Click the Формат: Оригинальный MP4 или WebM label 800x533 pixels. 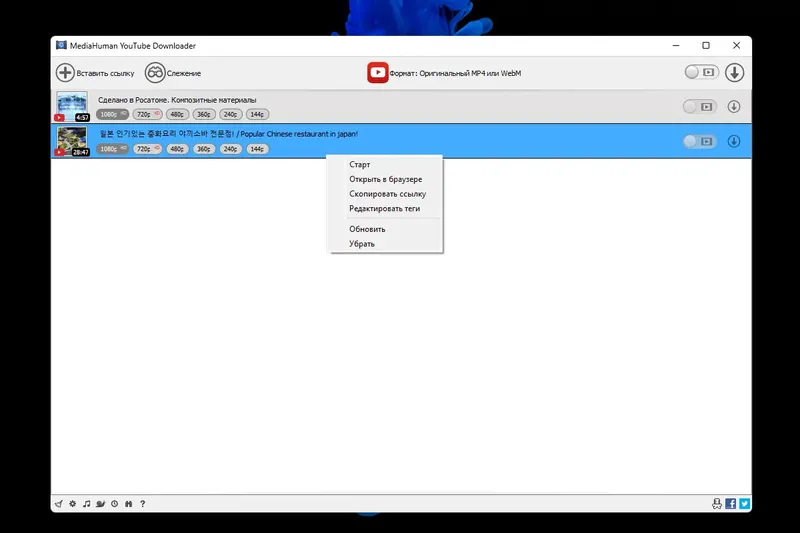455,73
